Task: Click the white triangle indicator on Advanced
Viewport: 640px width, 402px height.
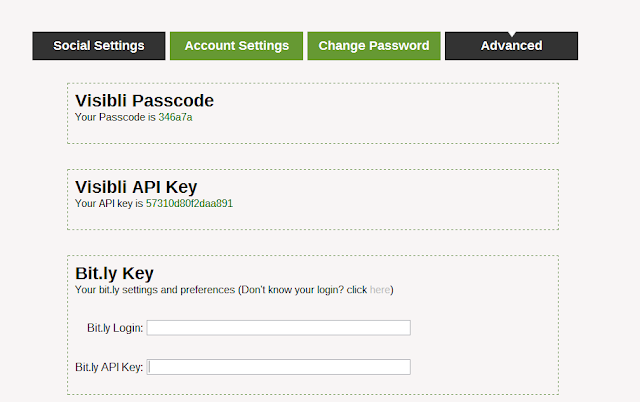Action: (512, 34)
